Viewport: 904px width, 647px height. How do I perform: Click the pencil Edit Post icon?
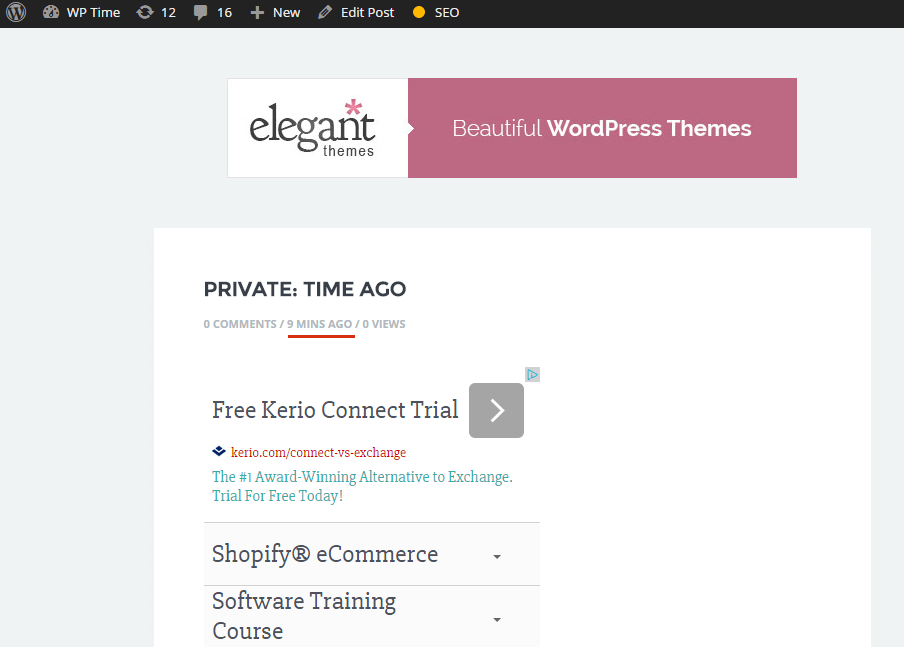tap(325, 12)
